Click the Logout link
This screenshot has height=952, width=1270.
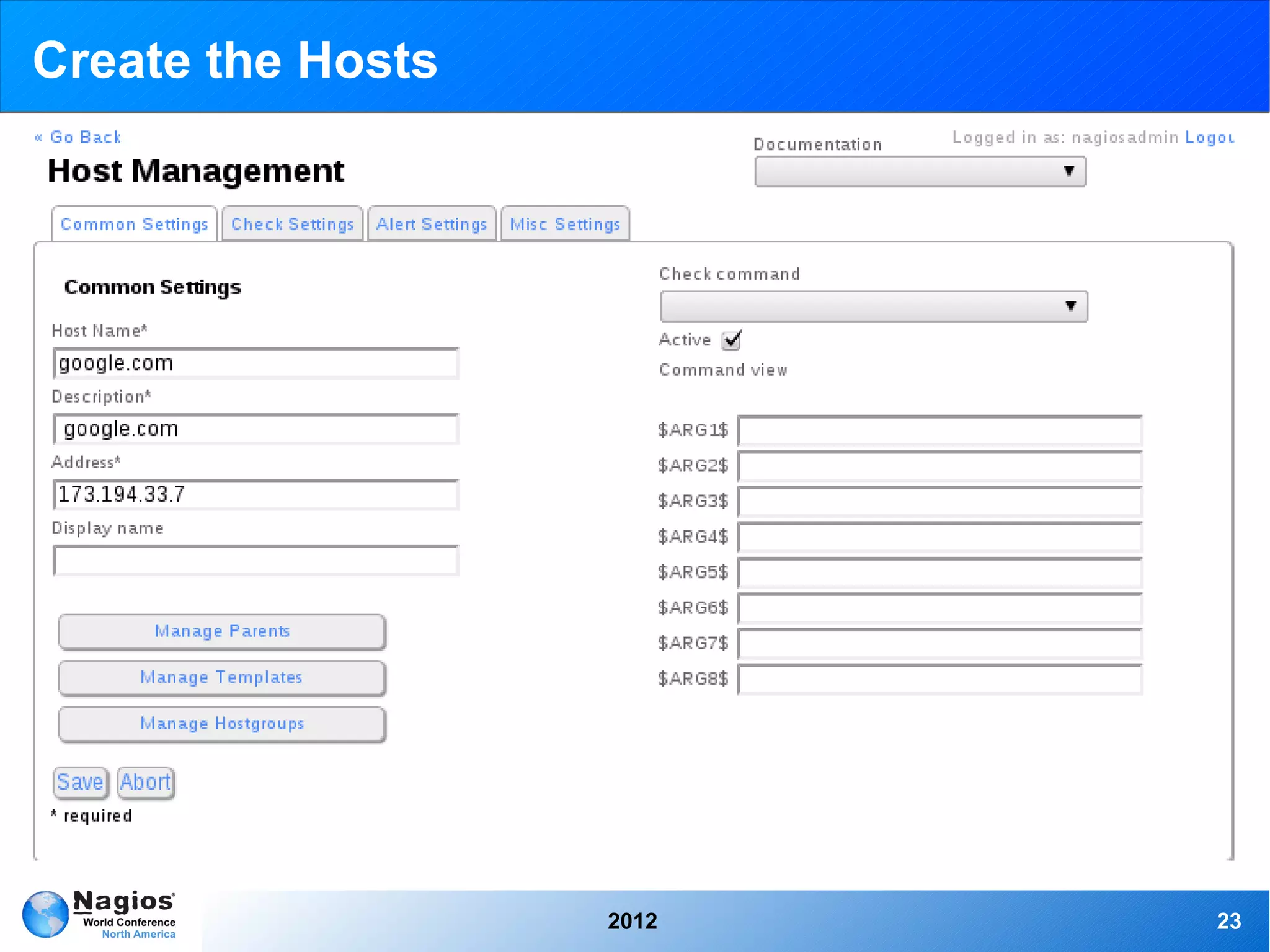point(1209,137)
